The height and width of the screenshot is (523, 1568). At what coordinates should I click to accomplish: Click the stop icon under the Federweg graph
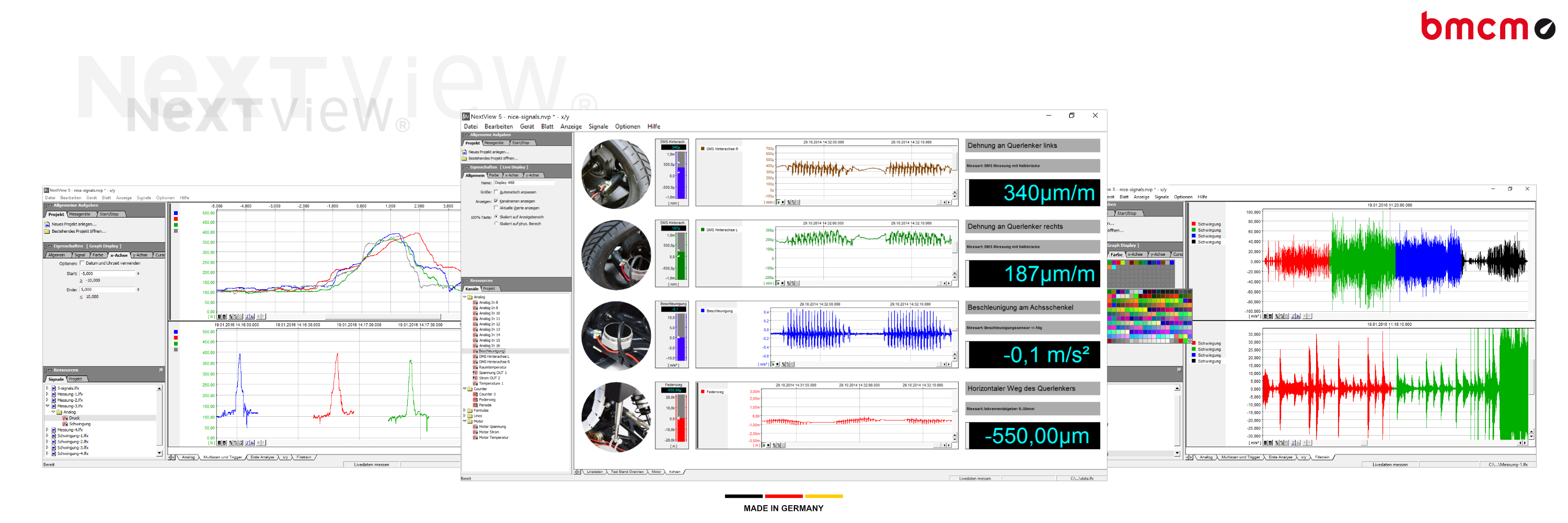coord(768,445)
